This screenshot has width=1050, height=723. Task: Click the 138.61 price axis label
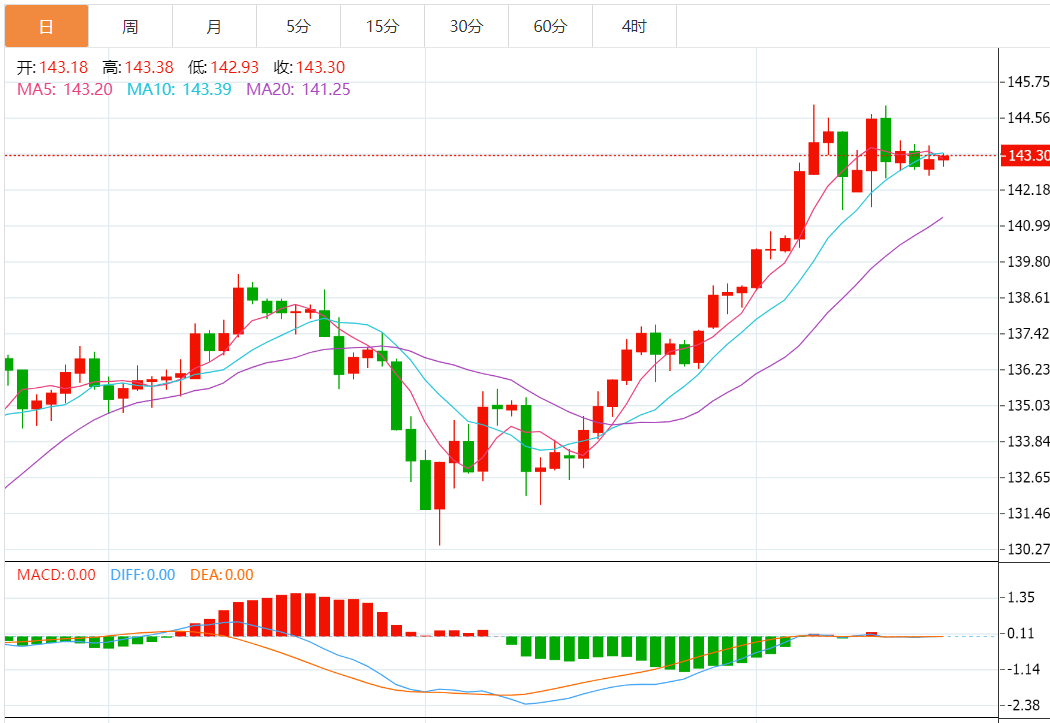coord(1028,297)
